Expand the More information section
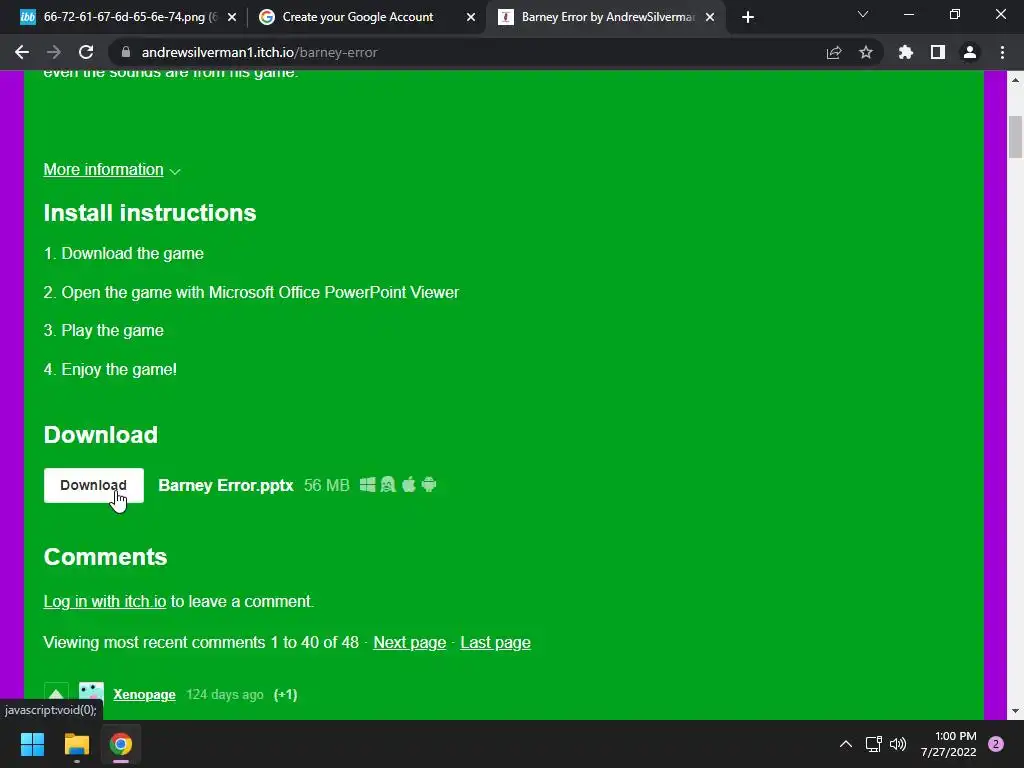 tap(103, 170)
